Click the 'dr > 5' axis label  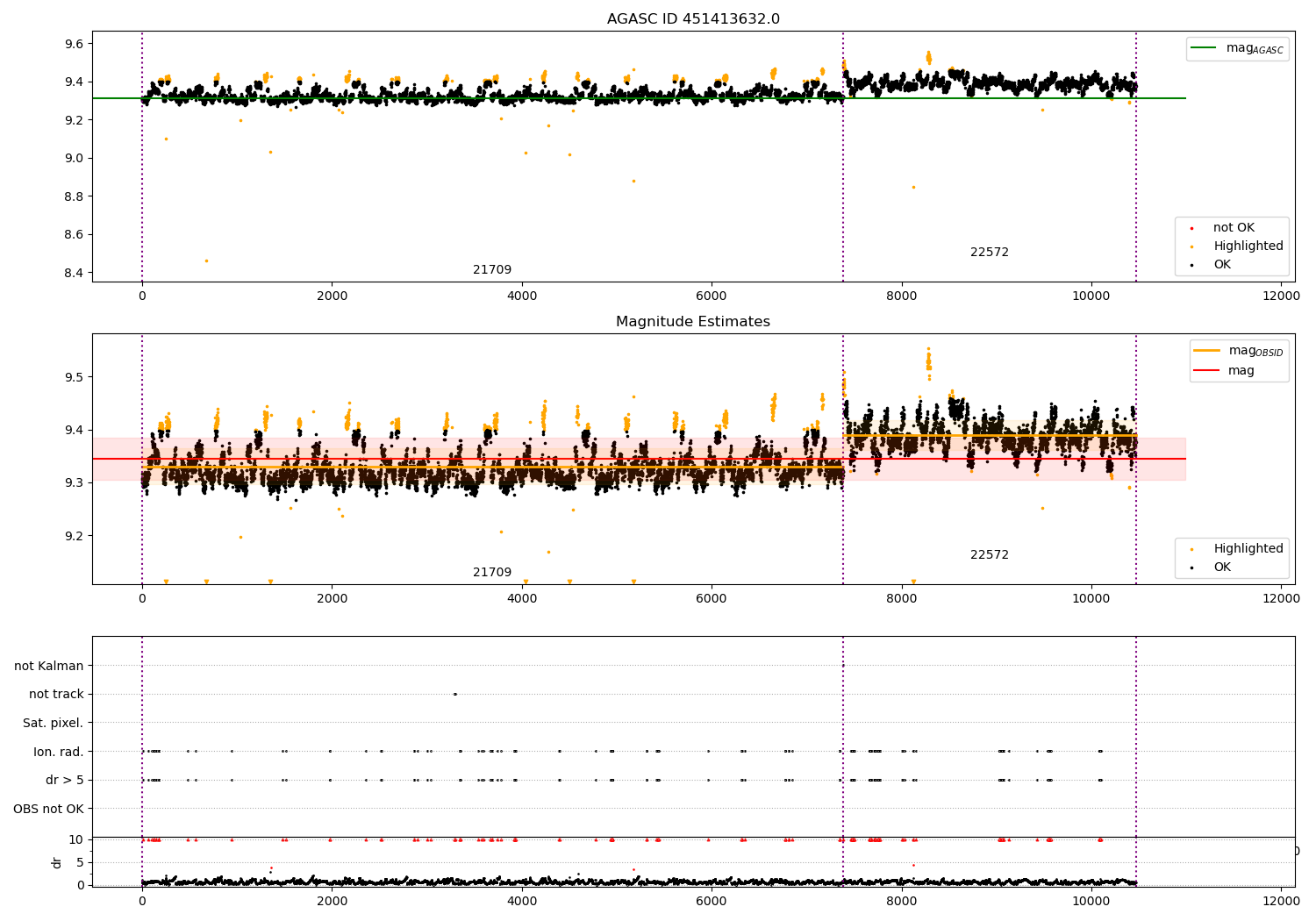[x=65, y=781]
